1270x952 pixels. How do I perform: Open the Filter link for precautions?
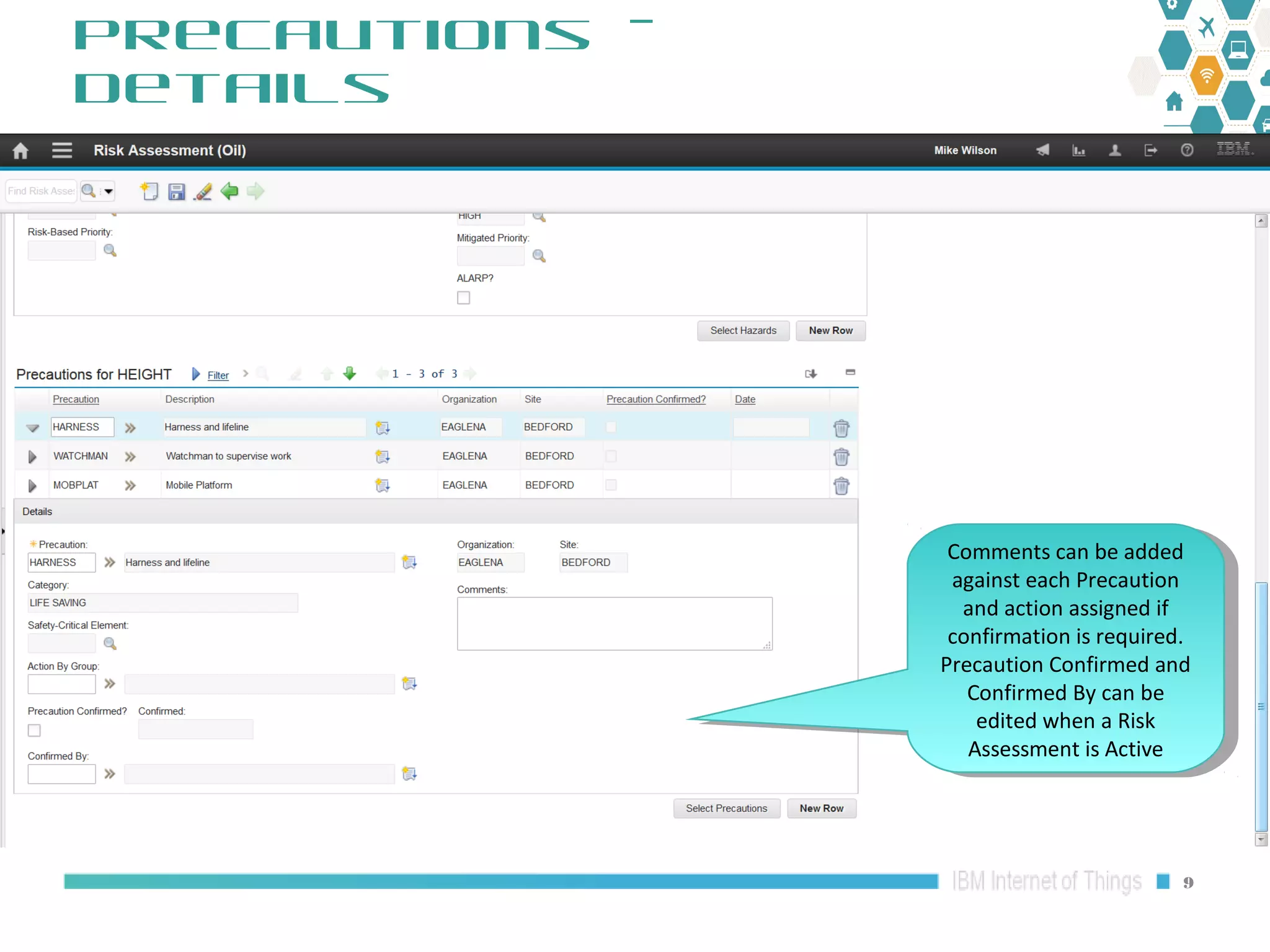tap(218, 375)
